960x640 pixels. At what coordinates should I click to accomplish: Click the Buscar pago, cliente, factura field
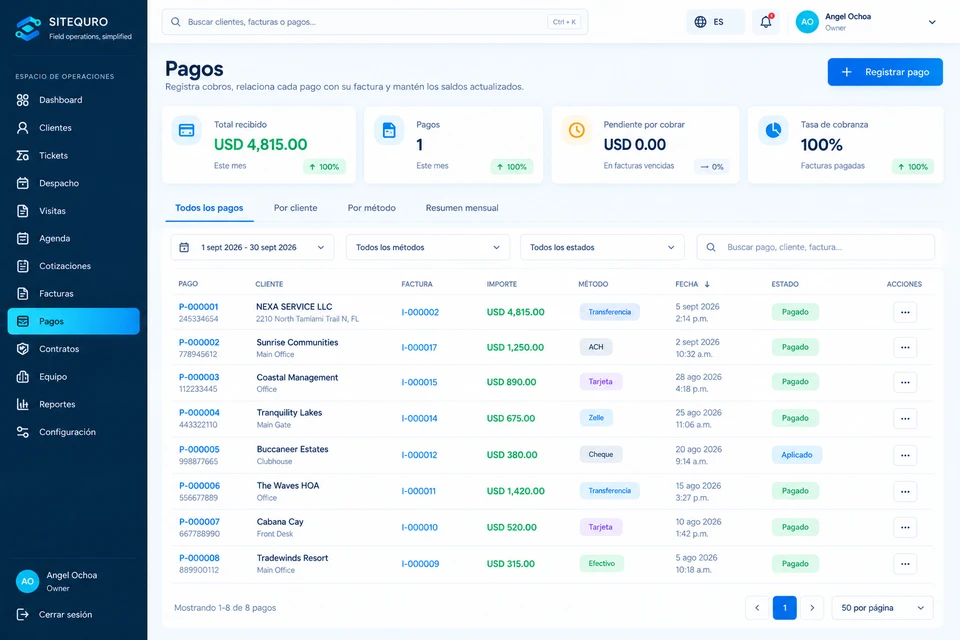pyautogui.click(x=816, y=247)
